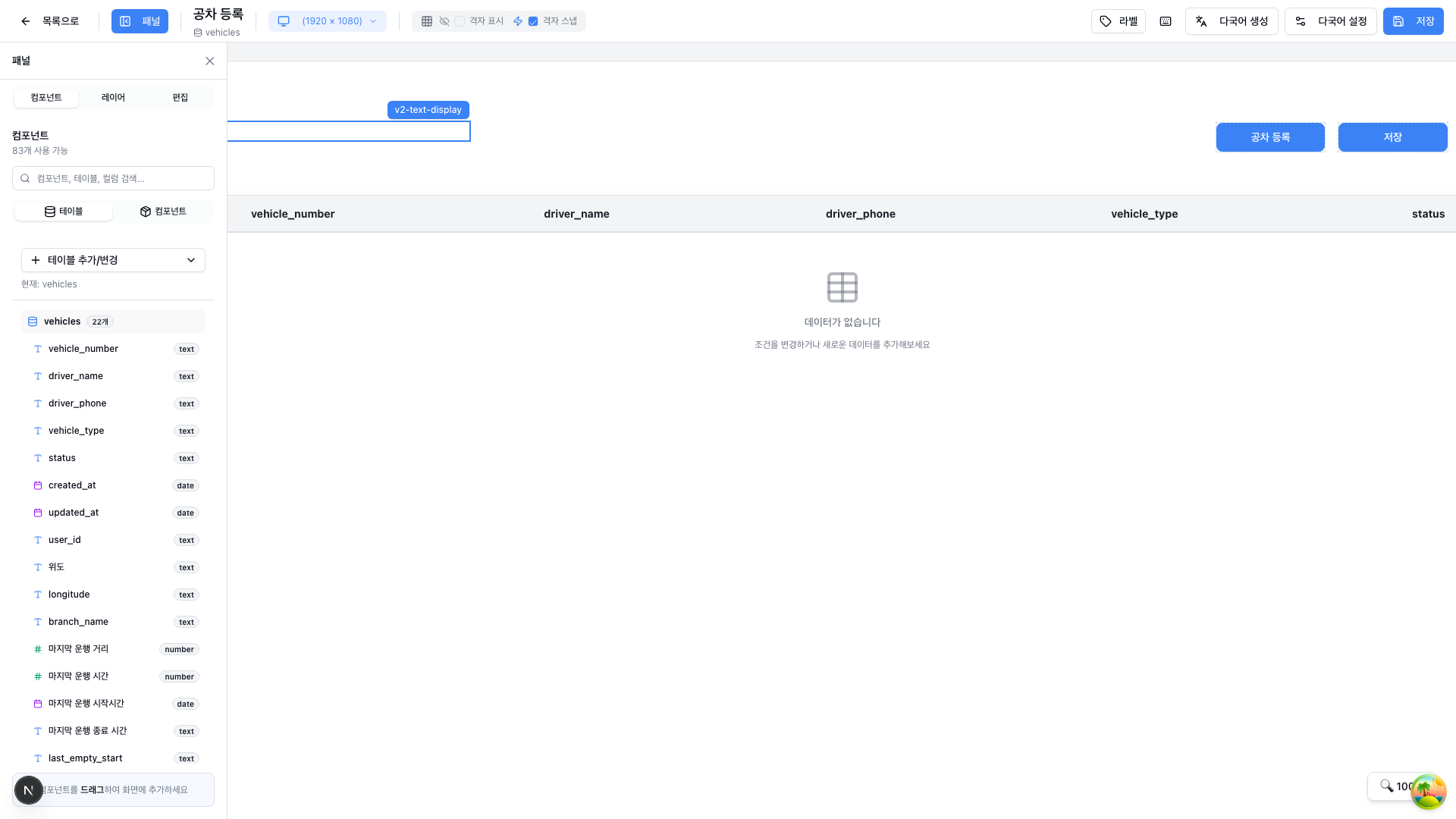Toggle the 패널 panel button
This screenshot has height=819, width=1456.
(x=140, y=21)
